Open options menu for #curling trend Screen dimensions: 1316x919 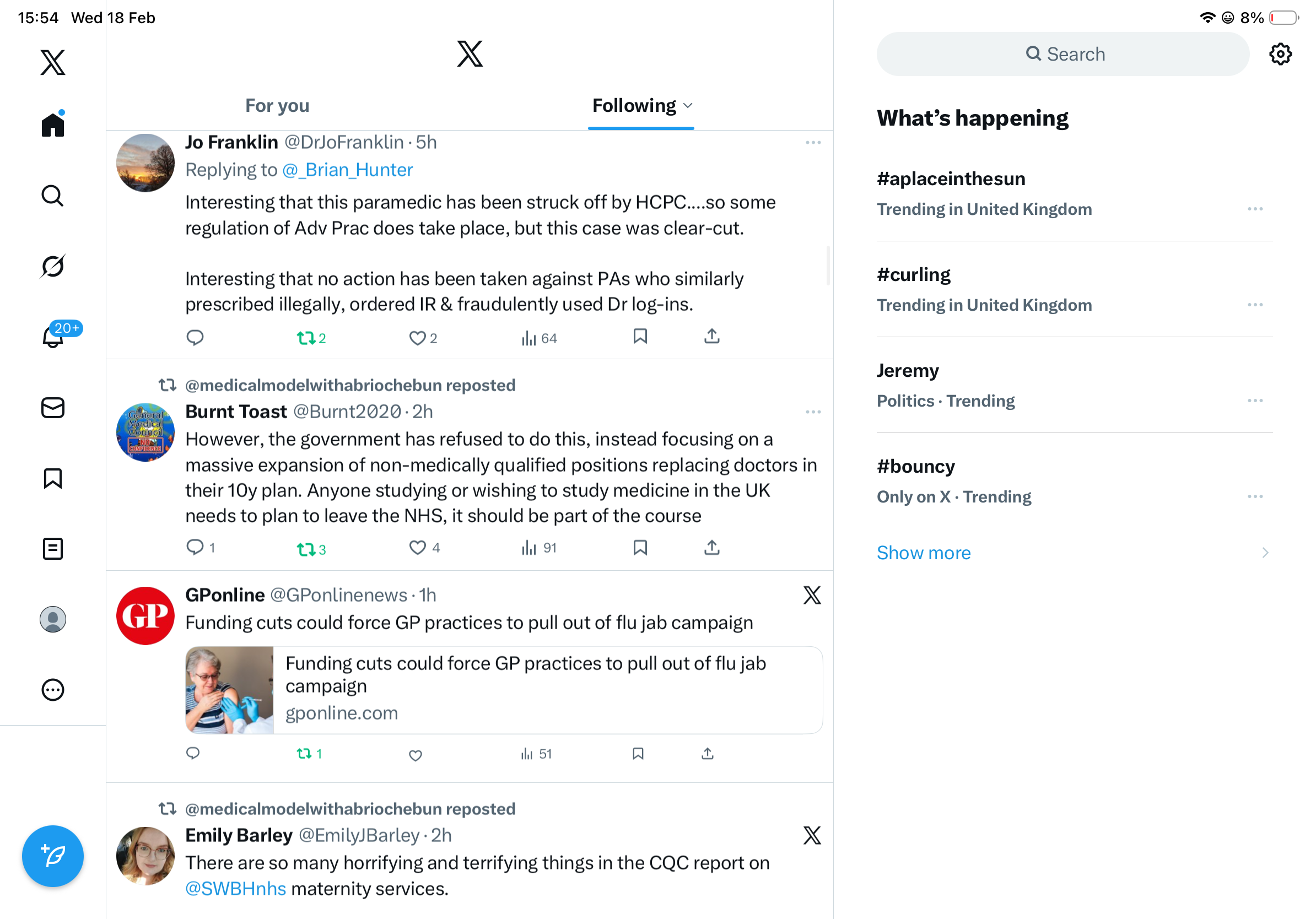(x=1255, y=305)
